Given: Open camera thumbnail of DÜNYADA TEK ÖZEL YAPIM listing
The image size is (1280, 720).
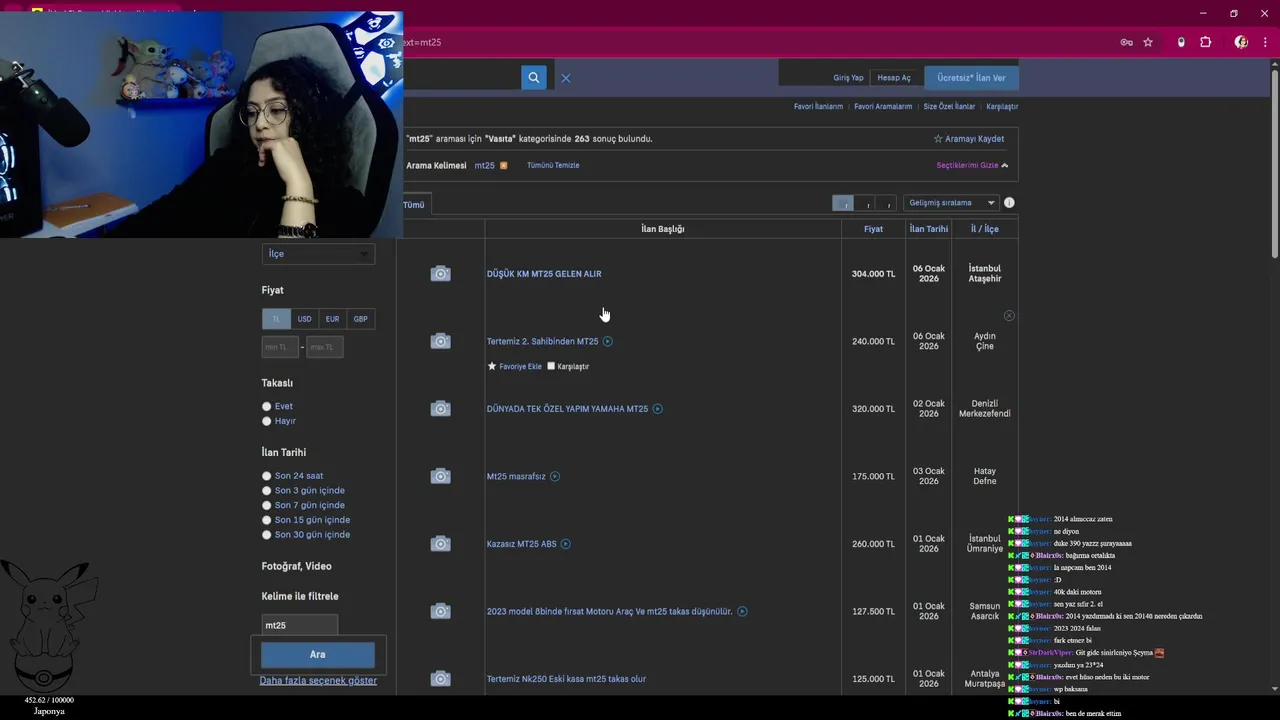Looking at the screenshot, I should 440,409.
